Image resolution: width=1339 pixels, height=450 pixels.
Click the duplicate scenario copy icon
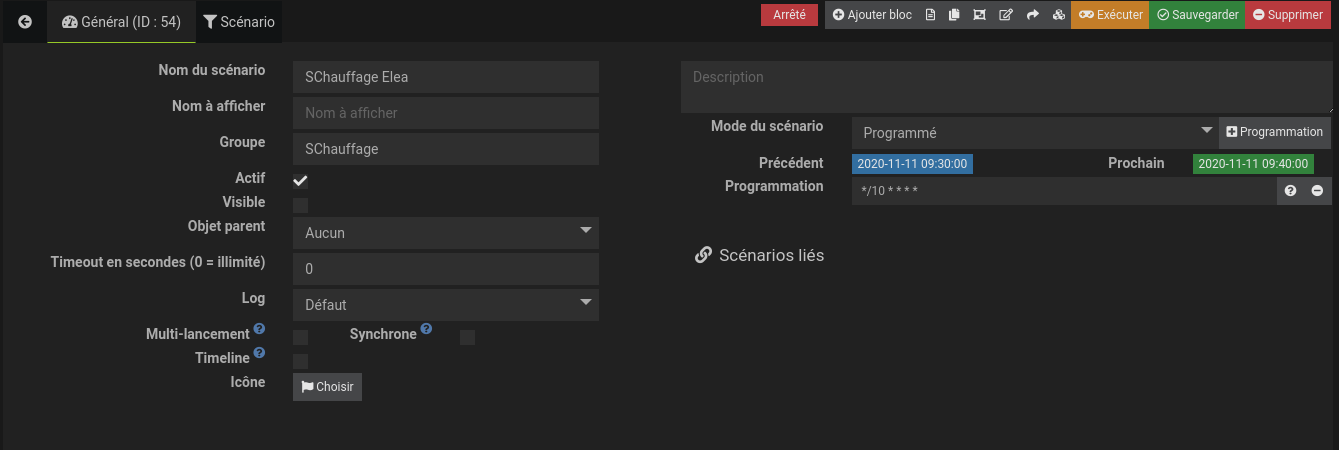tap(954, 15)
